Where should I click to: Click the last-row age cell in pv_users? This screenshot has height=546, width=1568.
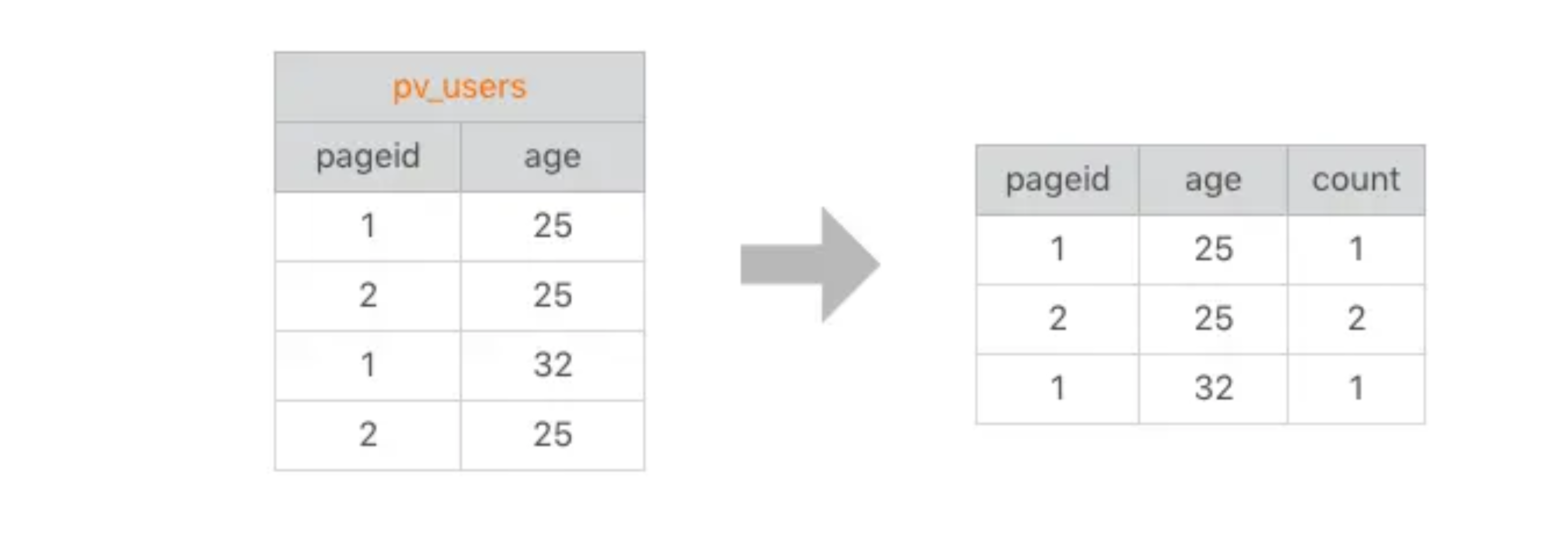click(x=552, y=435)
